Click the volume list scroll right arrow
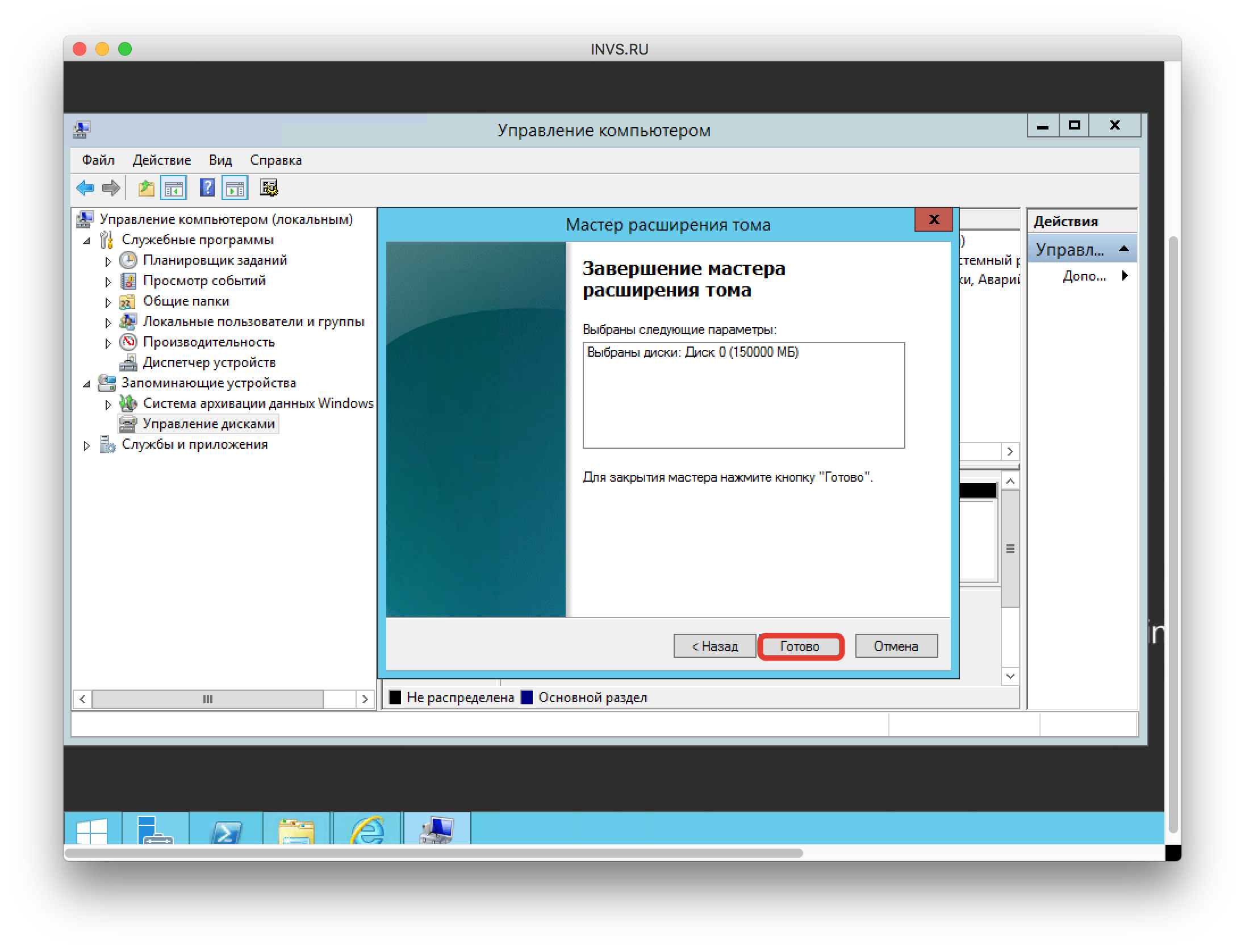 (1010, 452)
